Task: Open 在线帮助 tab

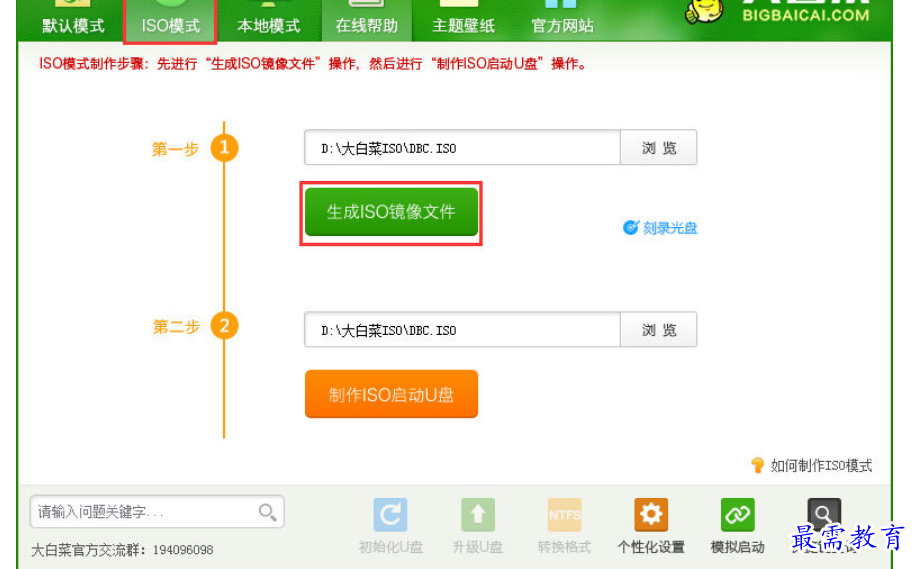Action: (366, 21)
